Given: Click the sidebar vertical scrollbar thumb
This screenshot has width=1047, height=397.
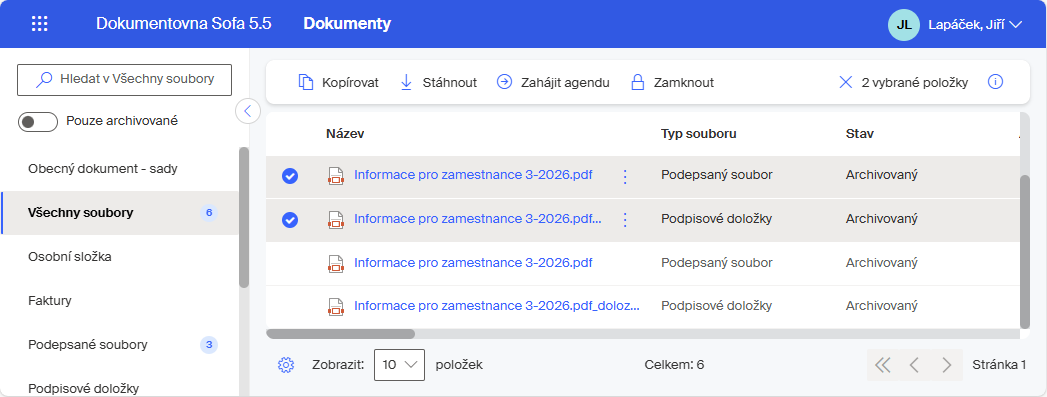Looking at the screenshot, I should coord(244,217).
